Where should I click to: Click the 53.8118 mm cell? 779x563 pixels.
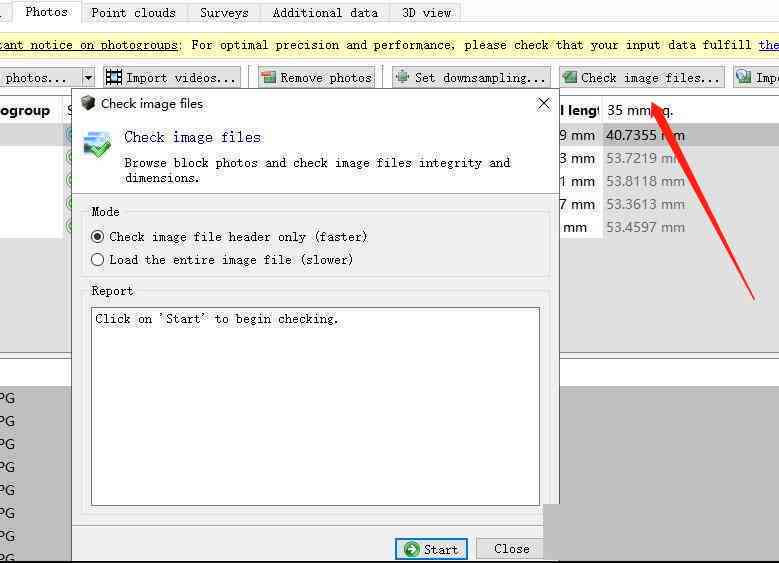pos(645,181)
